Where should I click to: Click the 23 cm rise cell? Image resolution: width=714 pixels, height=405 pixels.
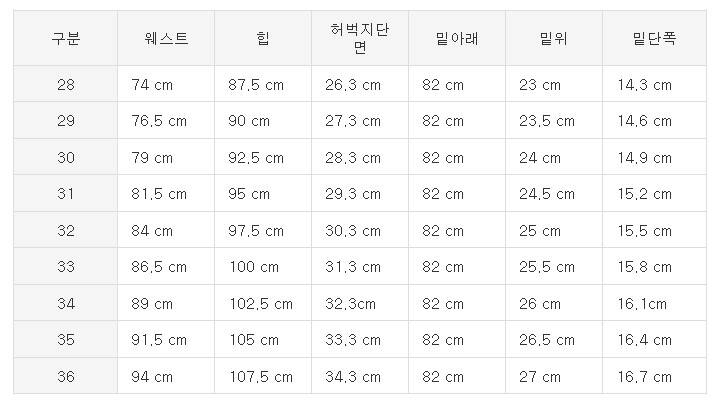[540, 85]
